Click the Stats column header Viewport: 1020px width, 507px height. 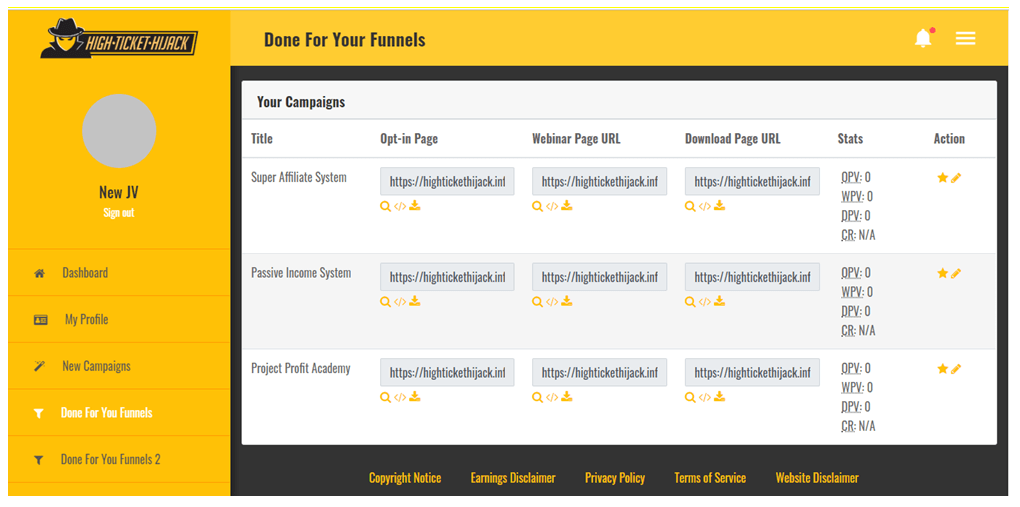850,139
